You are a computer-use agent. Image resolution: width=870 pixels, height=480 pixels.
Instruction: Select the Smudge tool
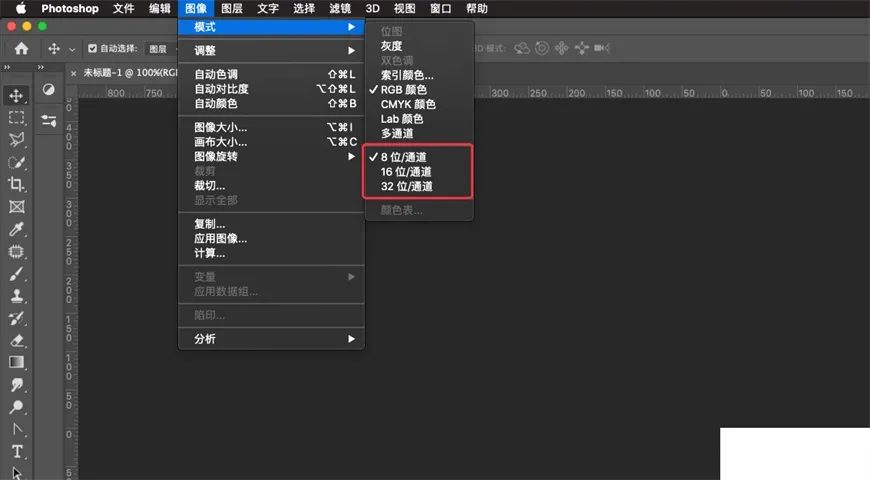tap(16, 384)
